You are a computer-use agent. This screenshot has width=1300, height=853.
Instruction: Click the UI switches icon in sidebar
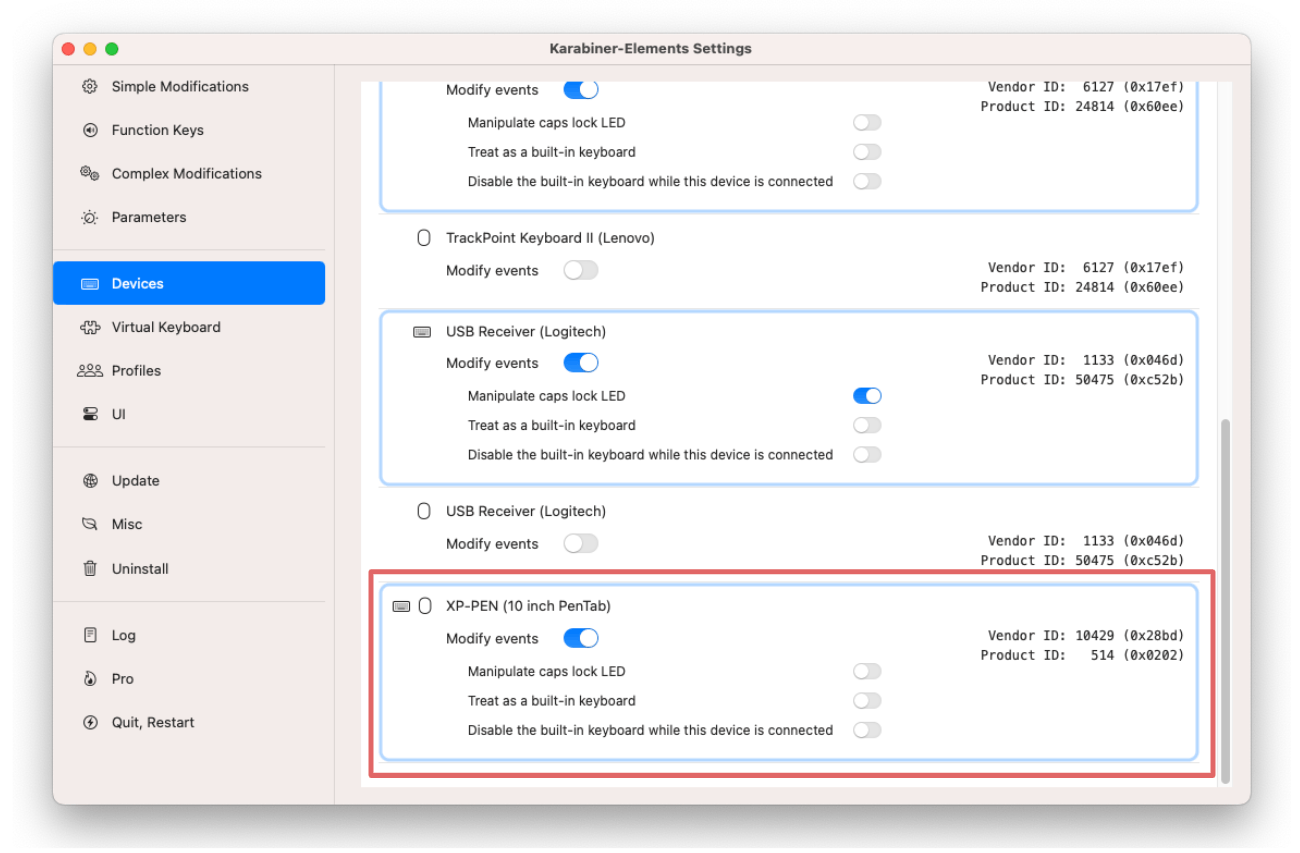coord(90,414)
